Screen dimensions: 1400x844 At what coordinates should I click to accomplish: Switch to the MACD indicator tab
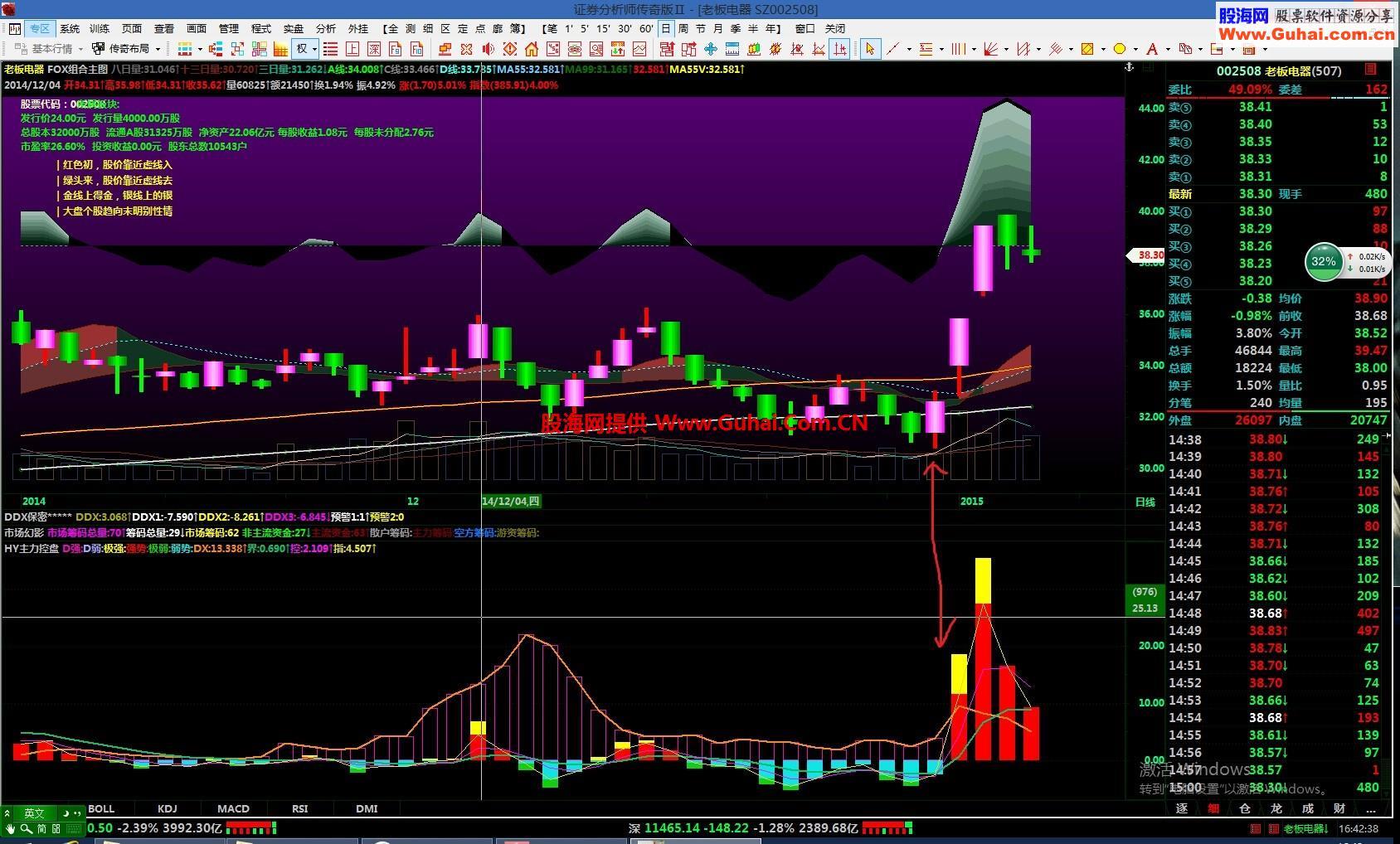[233, 808]
